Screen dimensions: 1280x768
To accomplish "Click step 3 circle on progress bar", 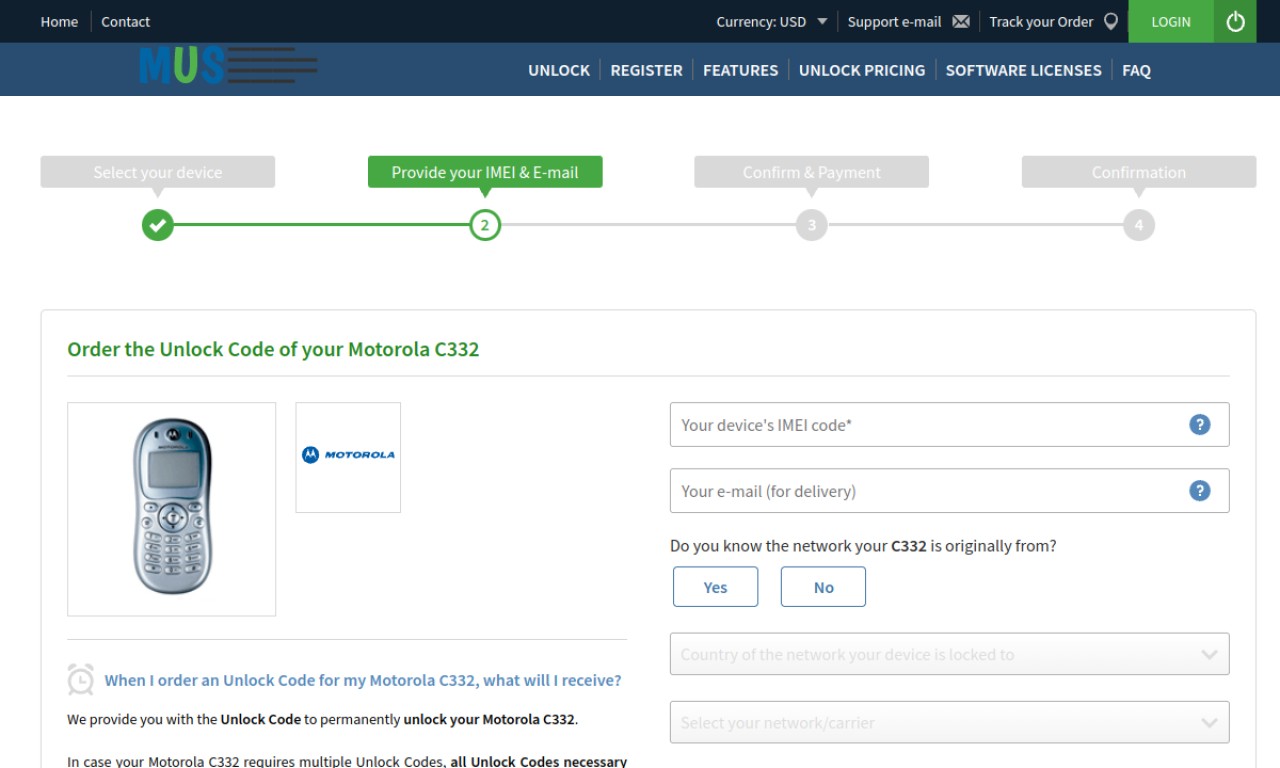I will 811,225.
